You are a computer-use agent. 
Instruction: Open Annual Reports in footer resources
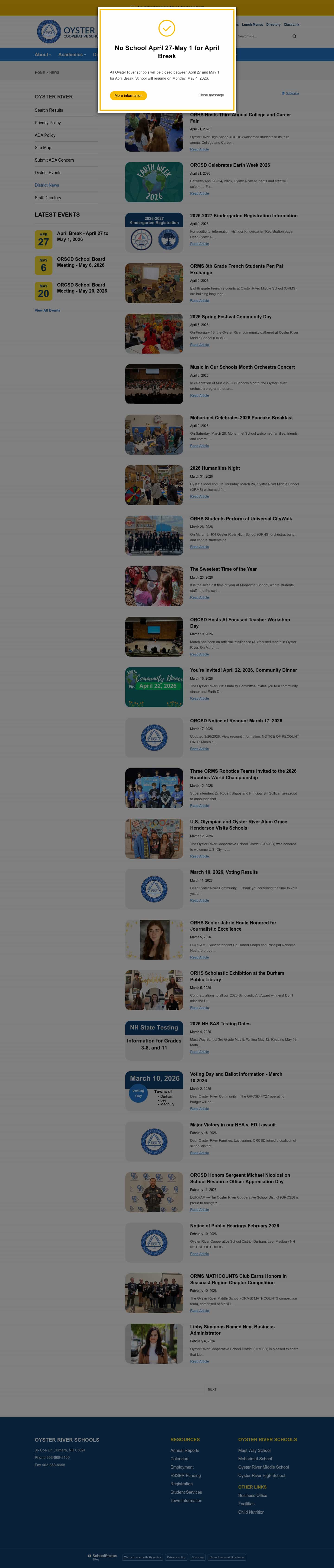pyautogui.click(x=184, y=1451)
